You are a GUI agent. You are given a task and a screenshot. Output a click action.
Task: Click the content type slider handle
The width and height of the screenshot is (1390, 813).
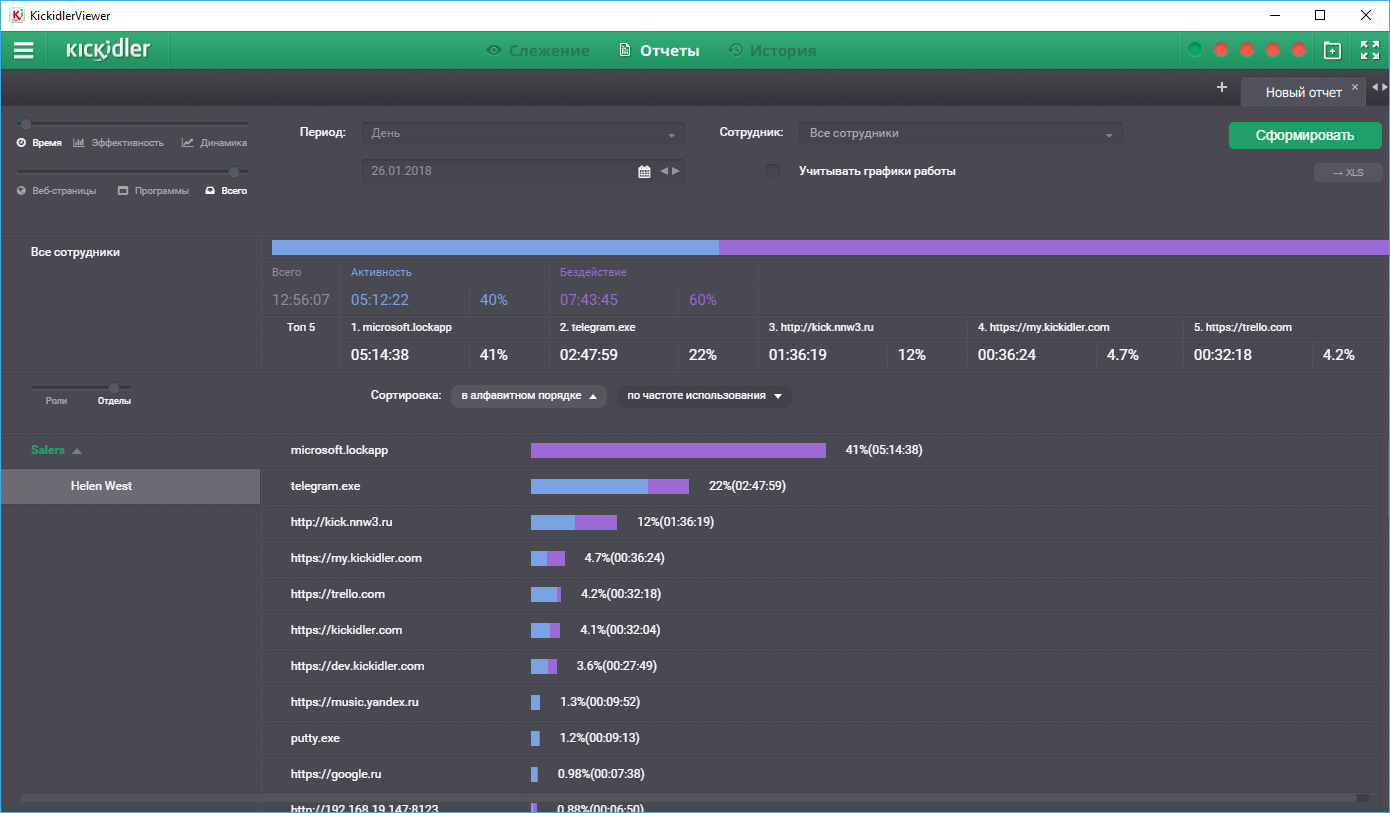pos(234,172)
